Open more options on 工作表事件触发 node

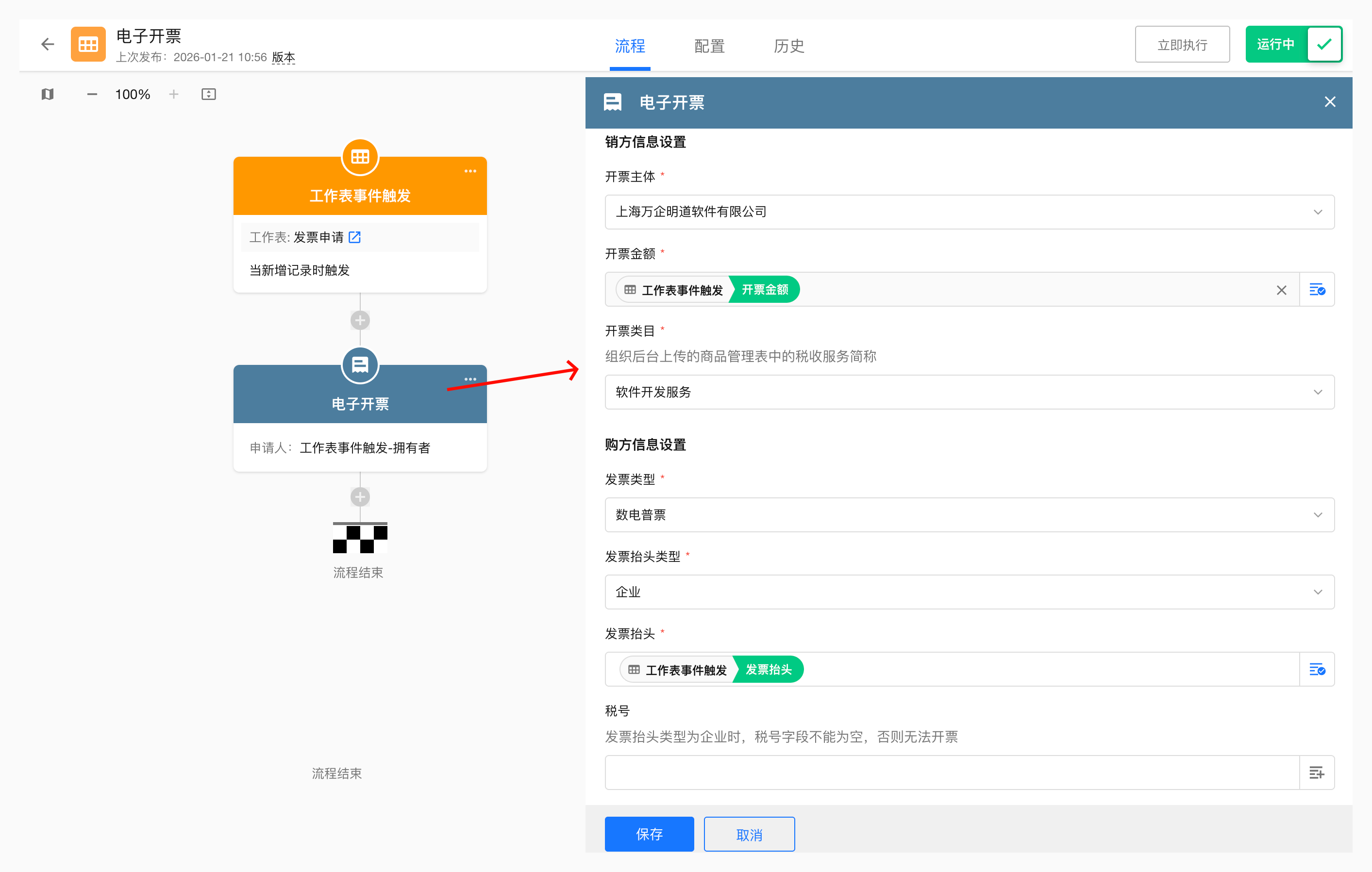coord(470,171)
